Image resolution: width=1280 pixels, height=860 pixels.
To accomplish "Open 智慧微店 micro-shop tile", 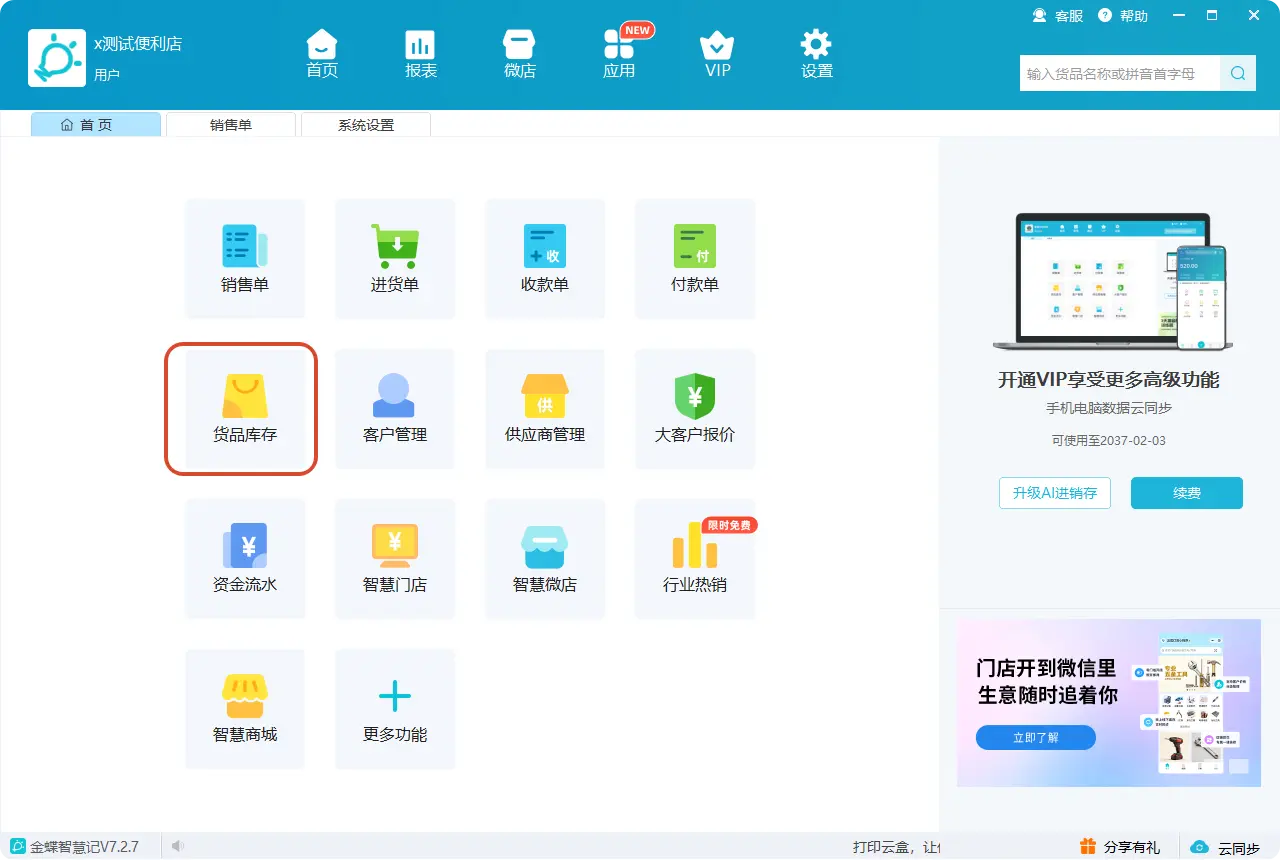I will [545, 559].
